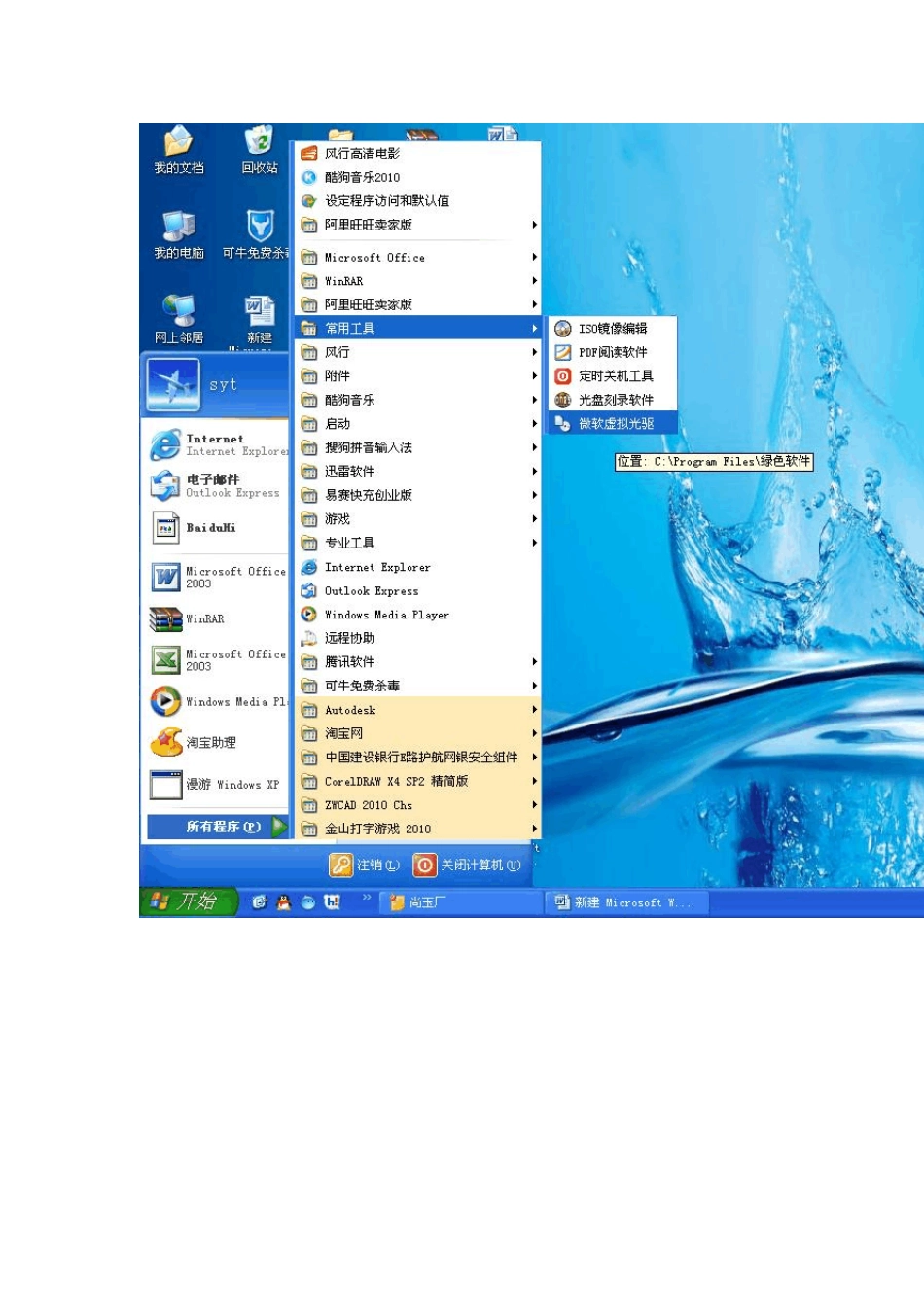
Task: Expand the 腾讯软件 submenu
Action: pos(418,662)
